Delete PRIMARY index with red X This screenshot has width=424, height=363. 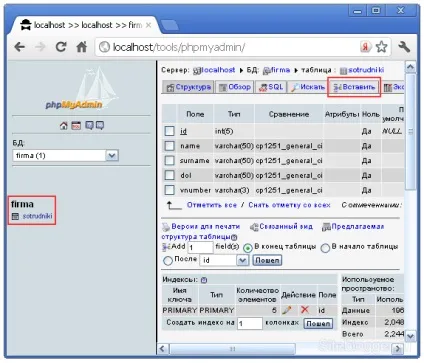point(304,310)
